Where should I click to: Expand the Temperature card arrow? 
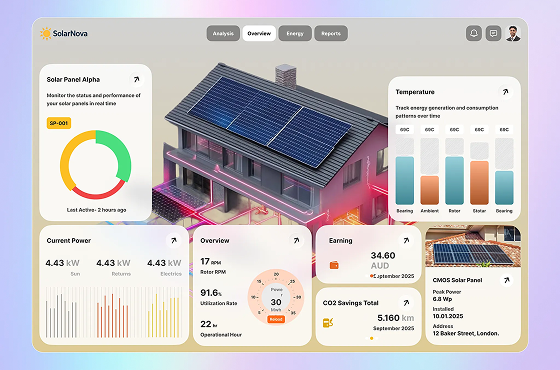505,92
